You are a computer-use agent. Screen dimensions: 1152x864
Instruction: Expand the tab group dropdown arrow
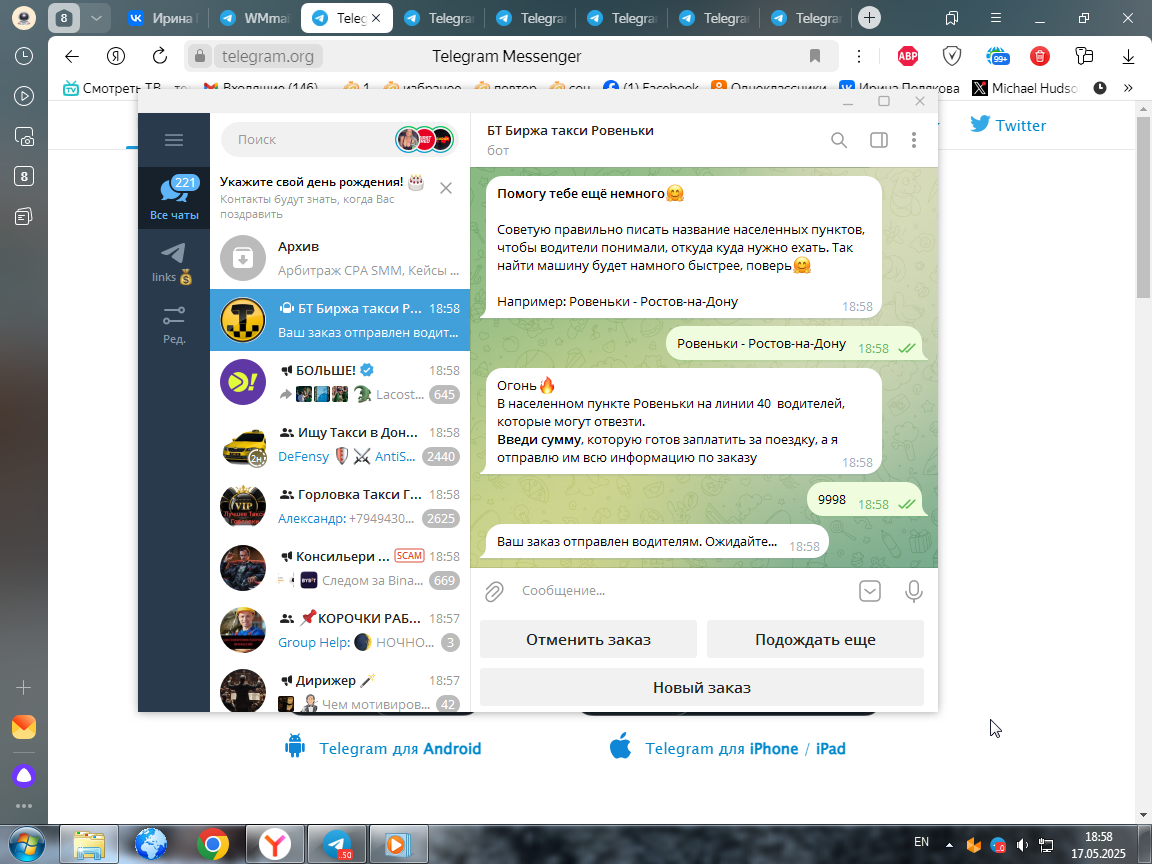96,18
